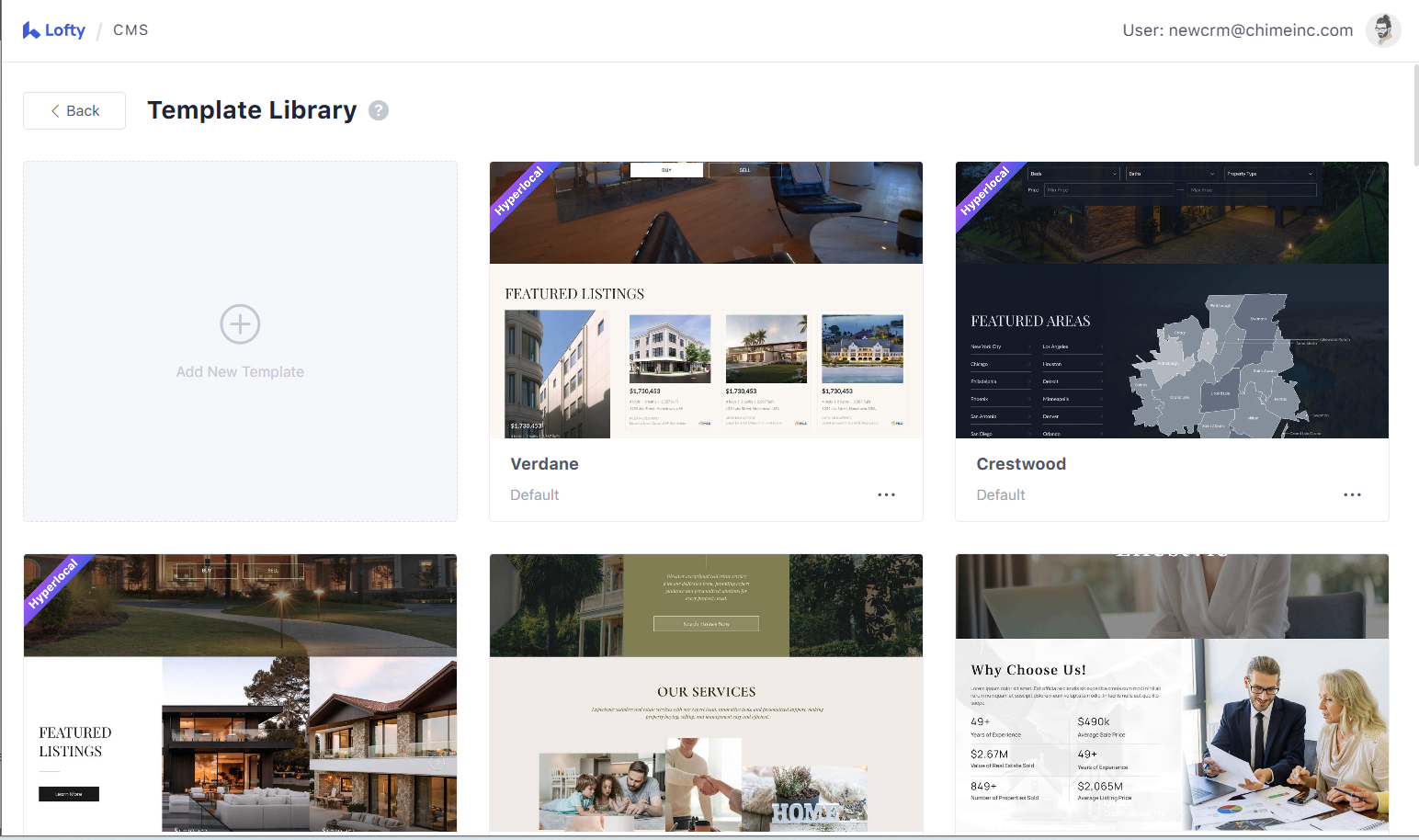Click the plus icon to add template
This screenshot has height=840, width=1419.
point(240,324)
